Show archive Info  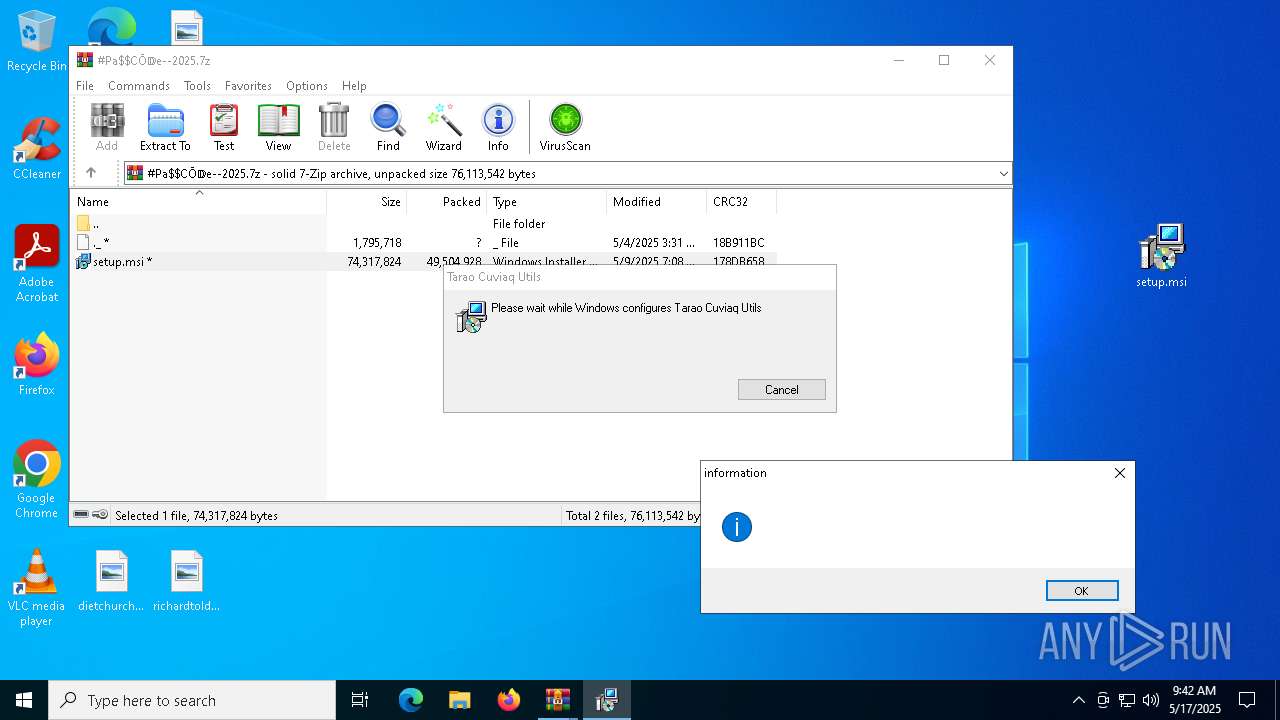498,127
